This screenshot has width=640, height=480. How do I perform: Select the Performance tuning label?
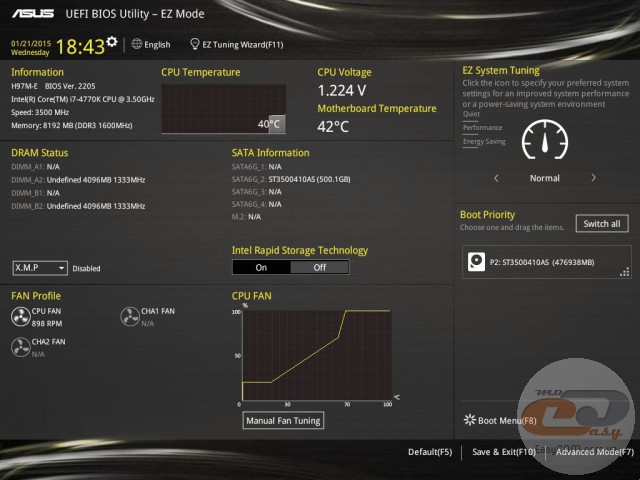[482, 127]
